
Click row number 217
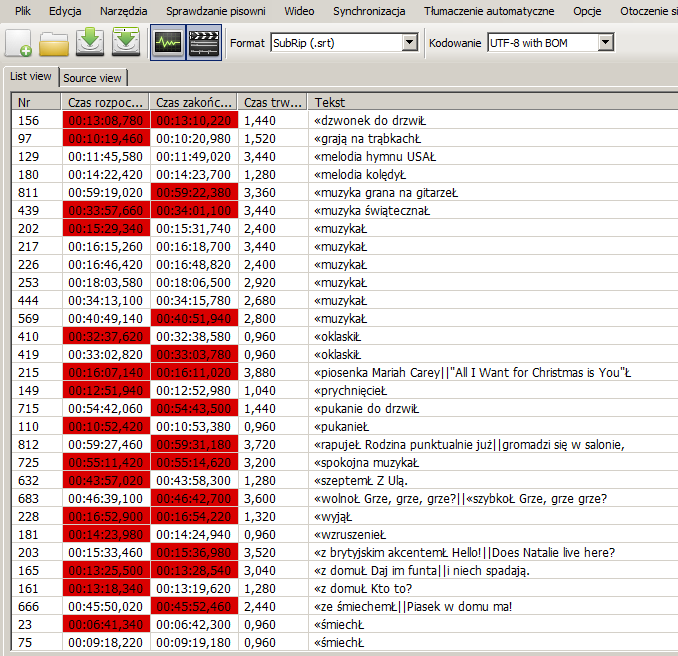[x=29, y=246]
